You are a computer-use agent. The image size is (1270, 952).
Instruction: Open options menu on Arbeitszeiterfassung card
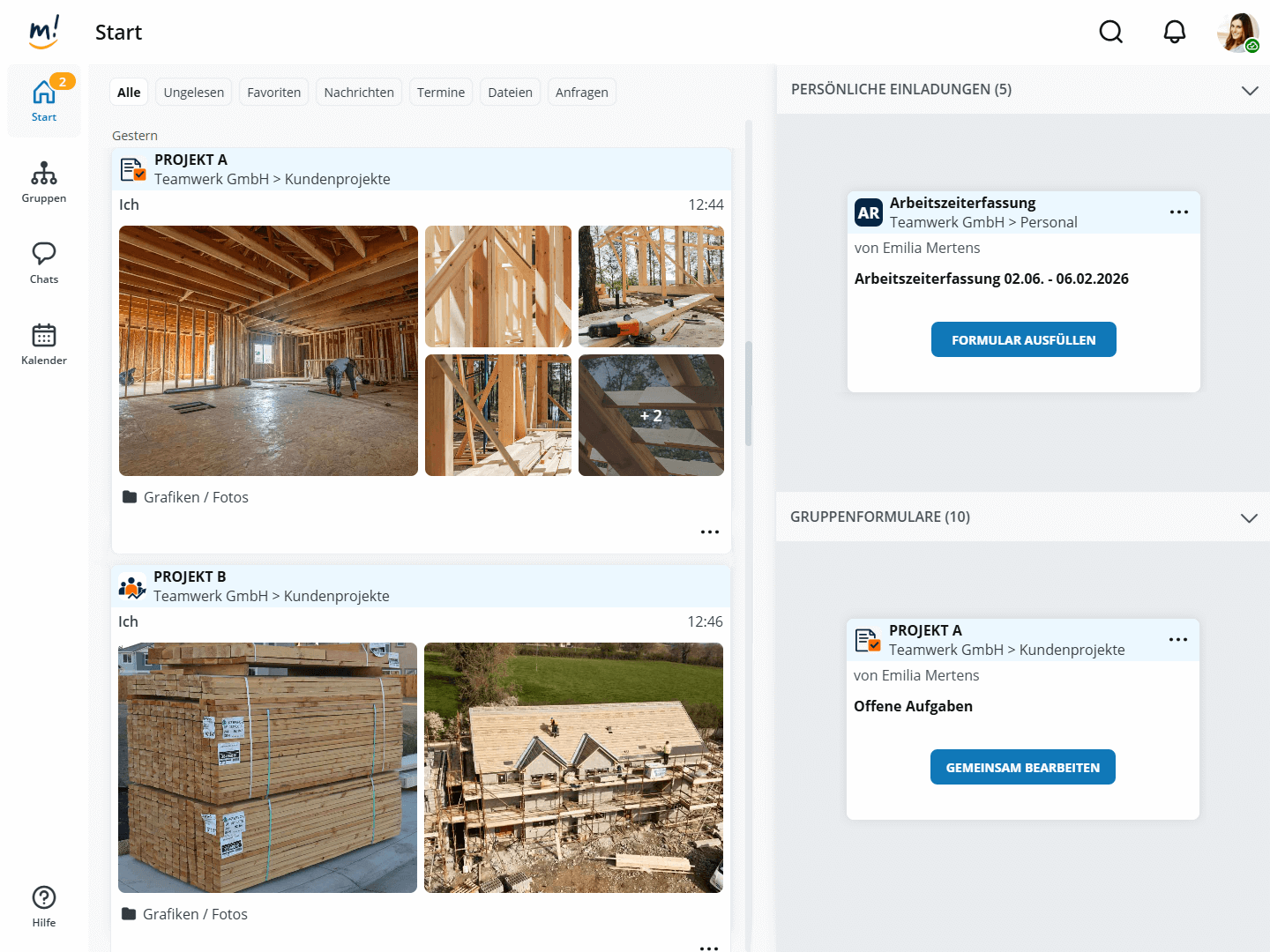pos(1178,212)
